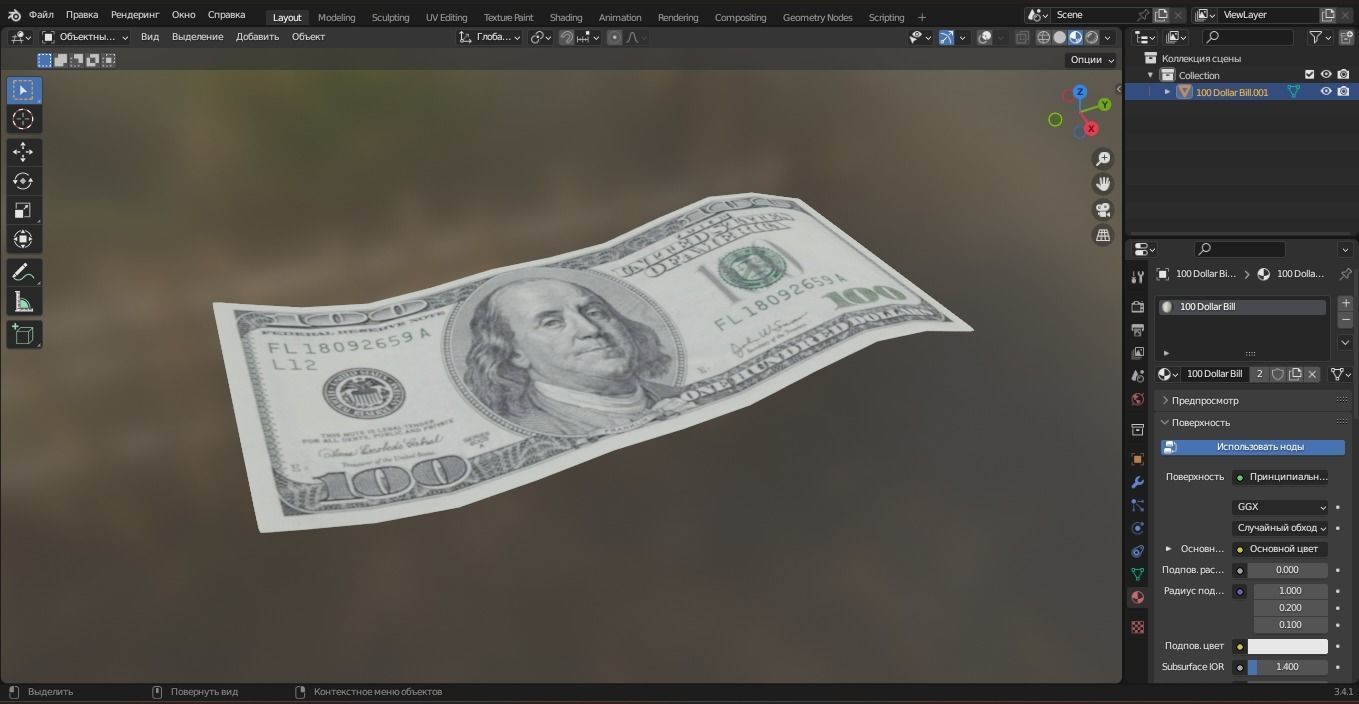Open the Material properties tab

1137,597
